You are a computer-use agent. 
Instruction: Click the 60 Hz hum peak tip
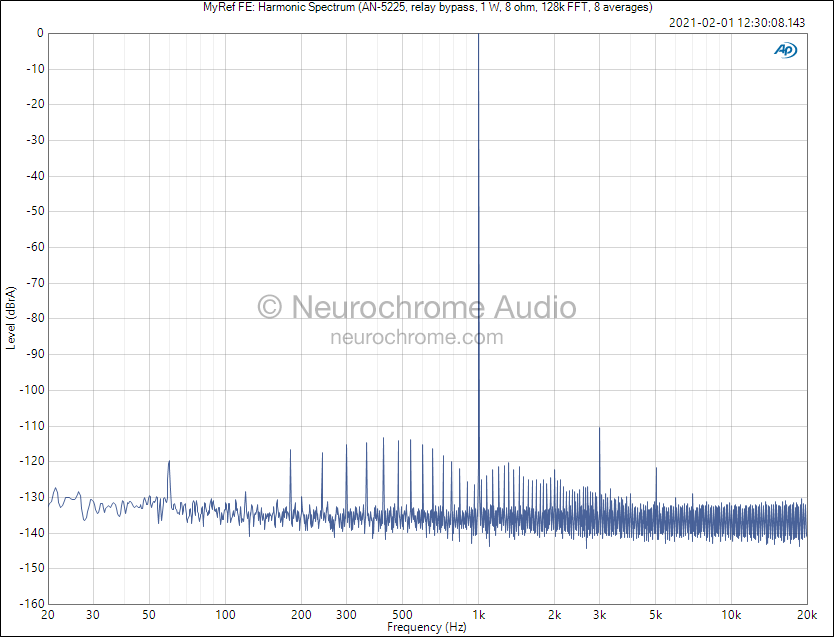click(x=169, y=461)
